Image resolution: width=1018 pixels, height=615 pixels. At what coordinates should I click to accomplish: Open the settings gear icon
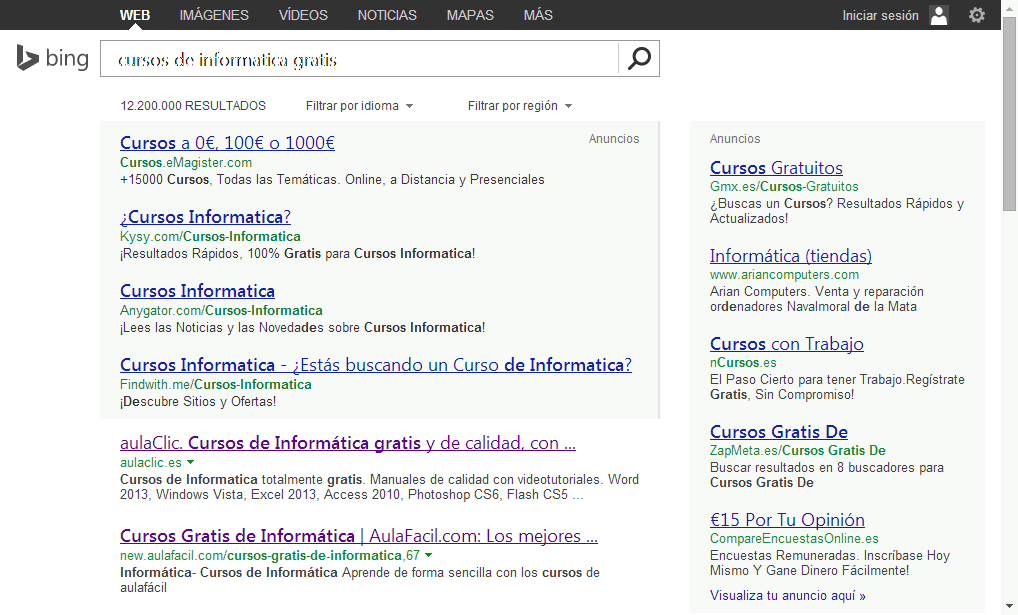pyautogui.click(x=976, y=15)
